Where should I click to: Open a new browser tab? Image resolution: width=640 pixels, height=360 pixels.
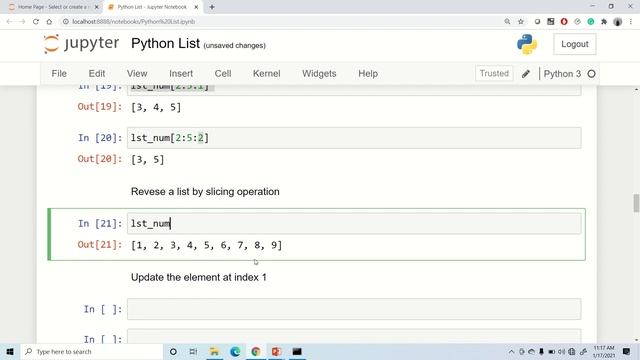coord(212,7)
